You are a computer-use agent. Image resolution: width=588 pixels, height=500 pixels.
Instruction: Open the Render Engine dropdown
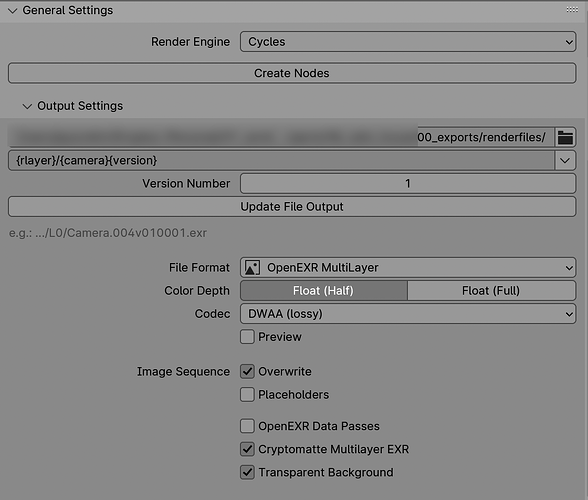click(408, 42)
